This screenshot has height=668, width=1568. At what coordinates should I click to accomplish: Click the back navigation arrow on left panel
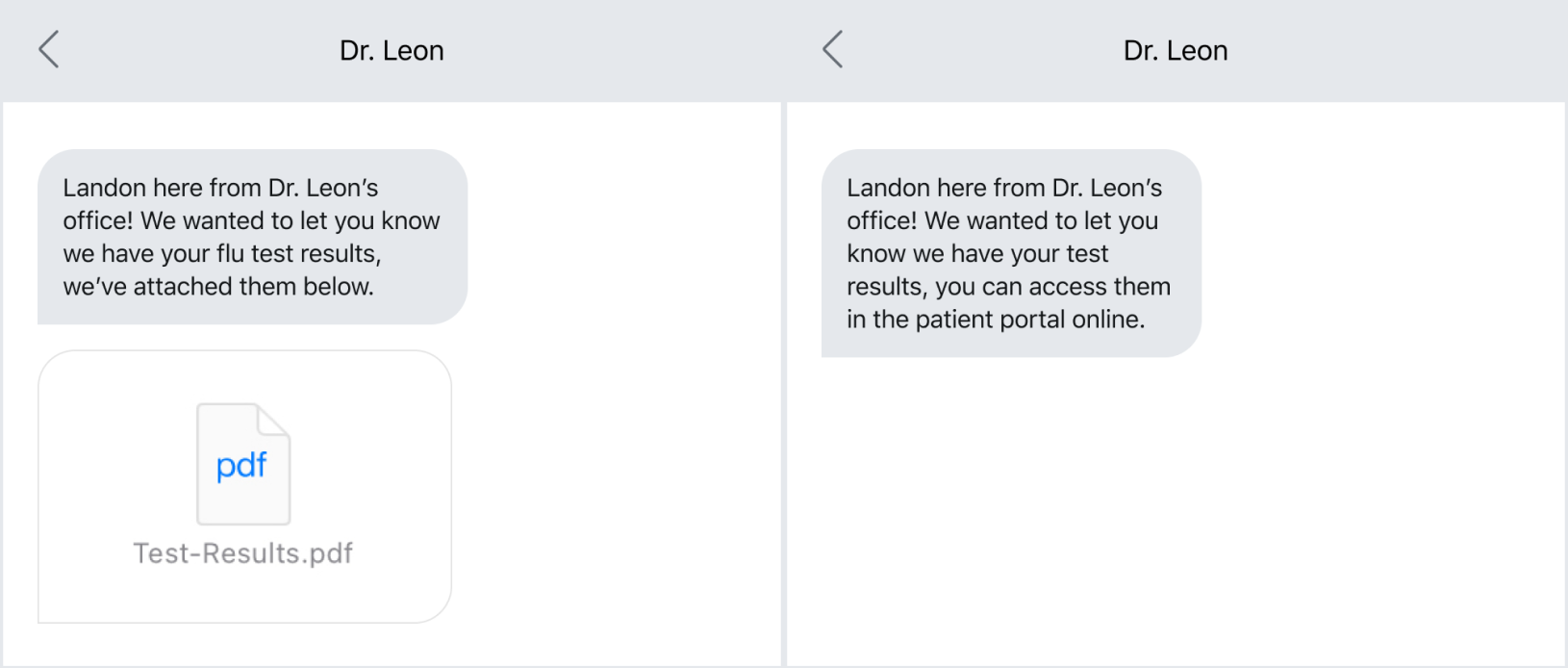point(47,49)
